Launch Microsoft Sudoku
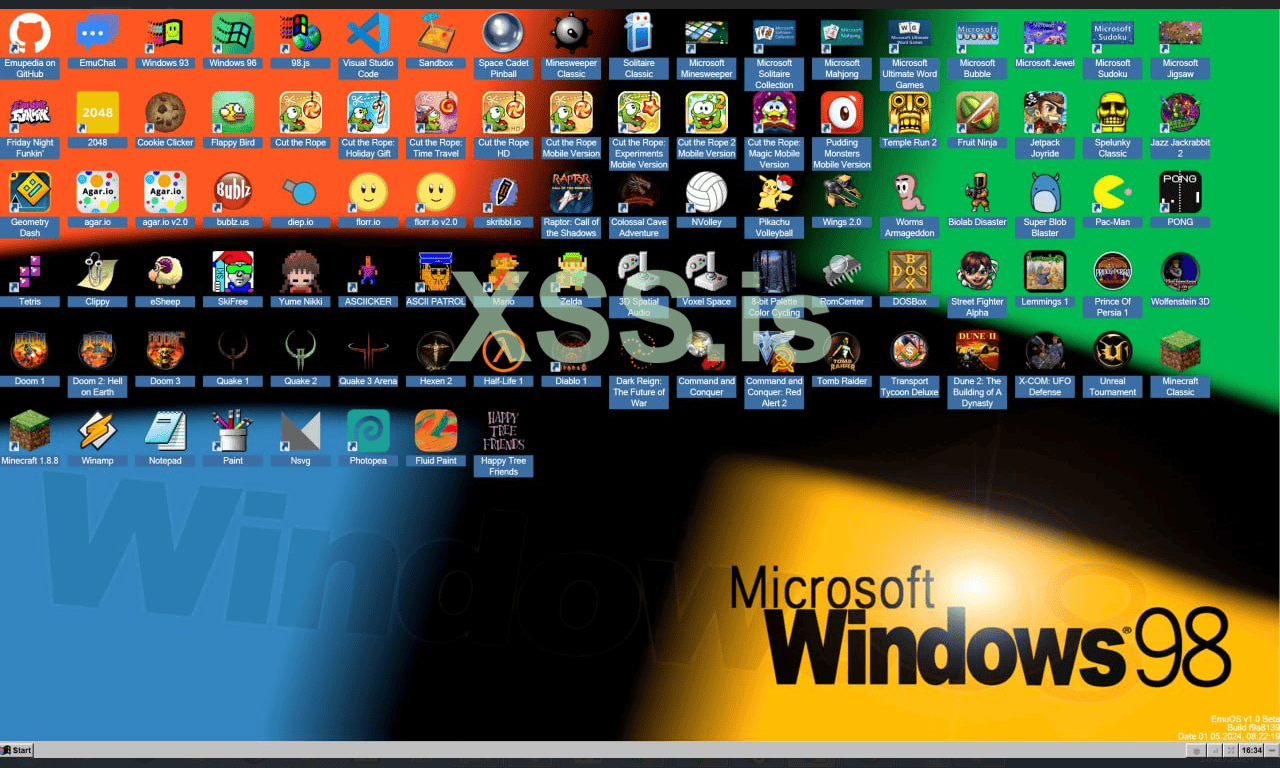1280x768 pixels. click(x=1113, y=34)
